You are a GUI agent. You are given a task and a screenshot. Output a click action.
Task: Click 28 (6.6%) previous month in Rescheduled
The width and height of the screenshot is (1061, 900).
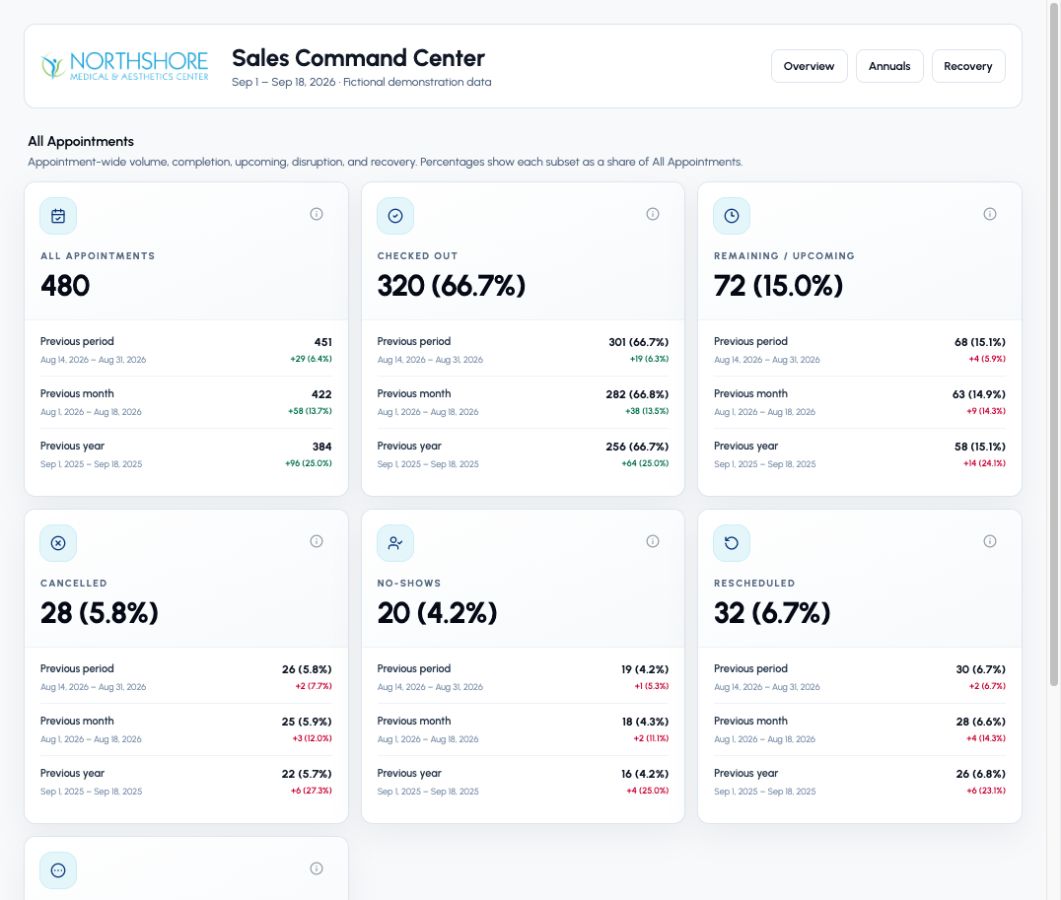[980, 722]
